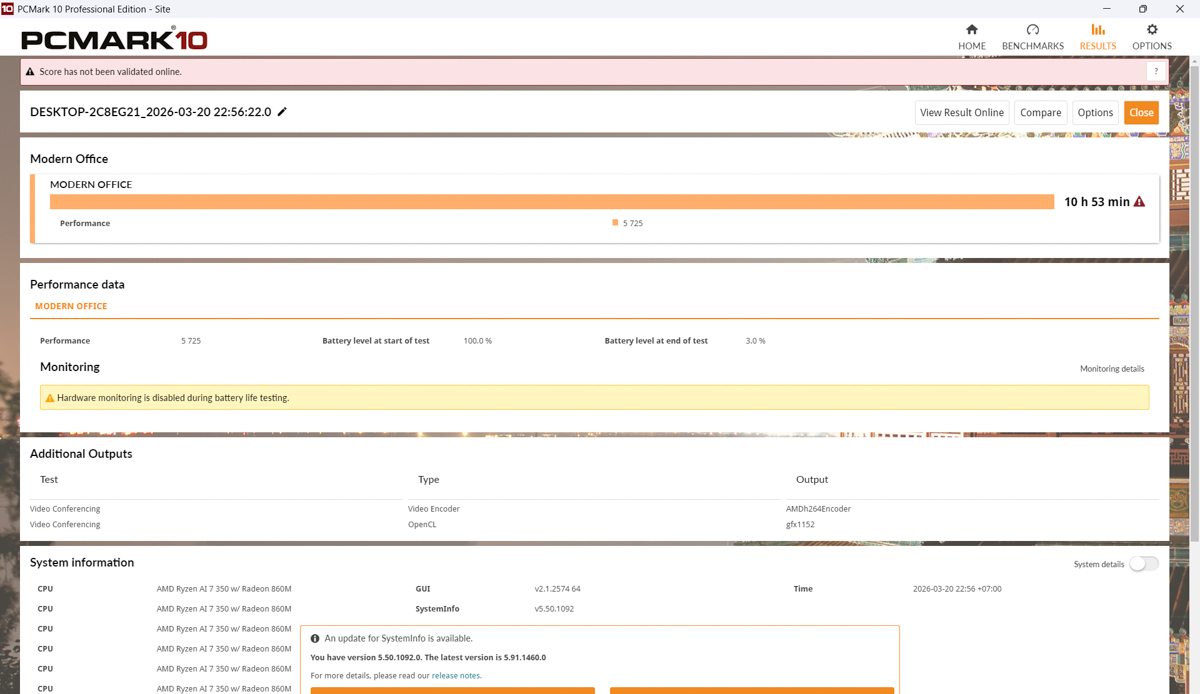Click the Compare button
This screenshot has width=1200, height=694.
click(x=1040, y=113)
